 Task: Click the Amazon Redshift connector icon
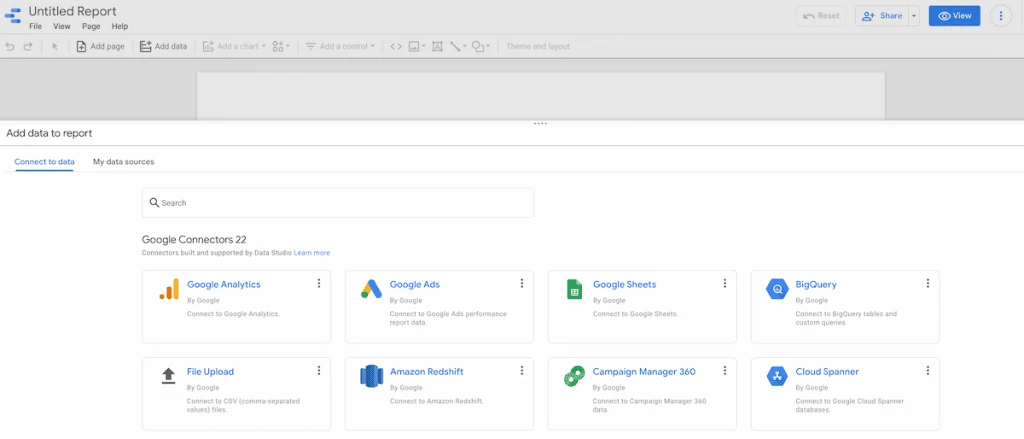tap(371, 376)
